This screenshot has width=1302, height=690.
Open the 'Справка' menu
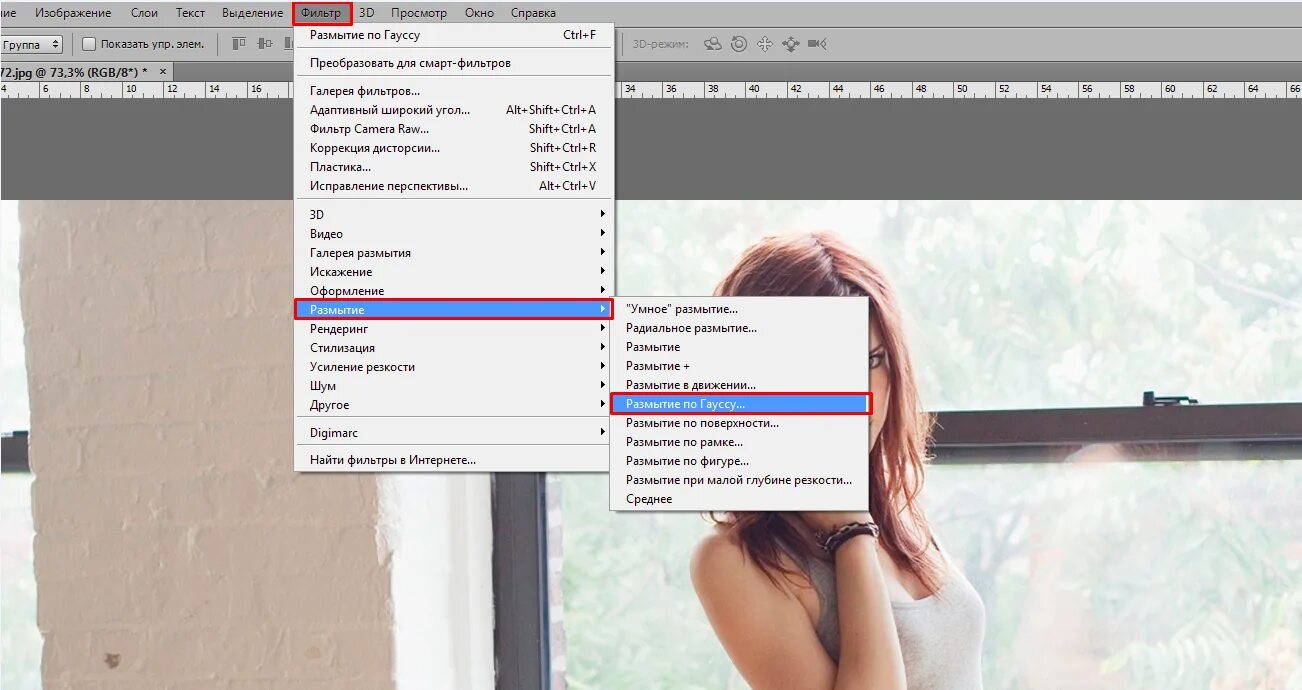coord(533,13)
